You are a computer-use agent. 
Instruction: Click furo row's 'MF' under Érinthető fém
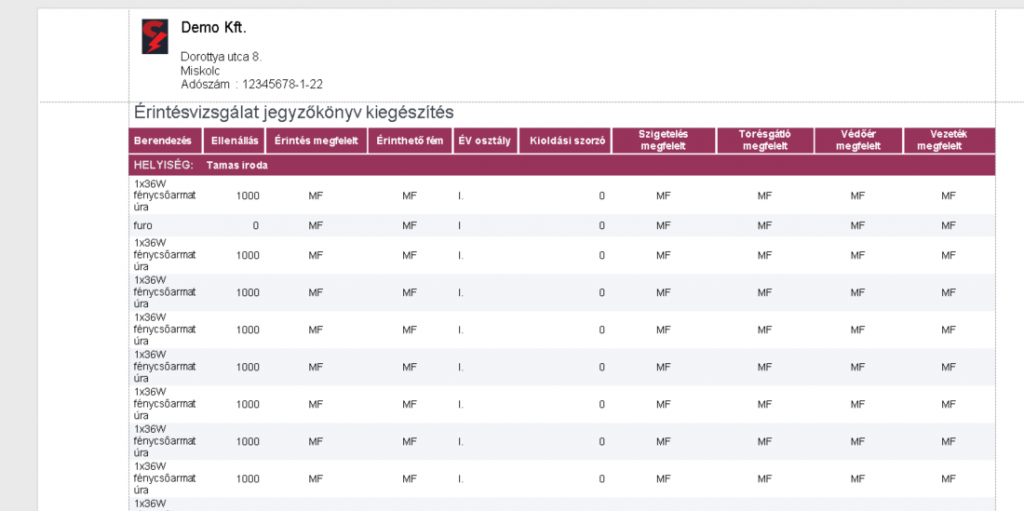pos(409,225)
